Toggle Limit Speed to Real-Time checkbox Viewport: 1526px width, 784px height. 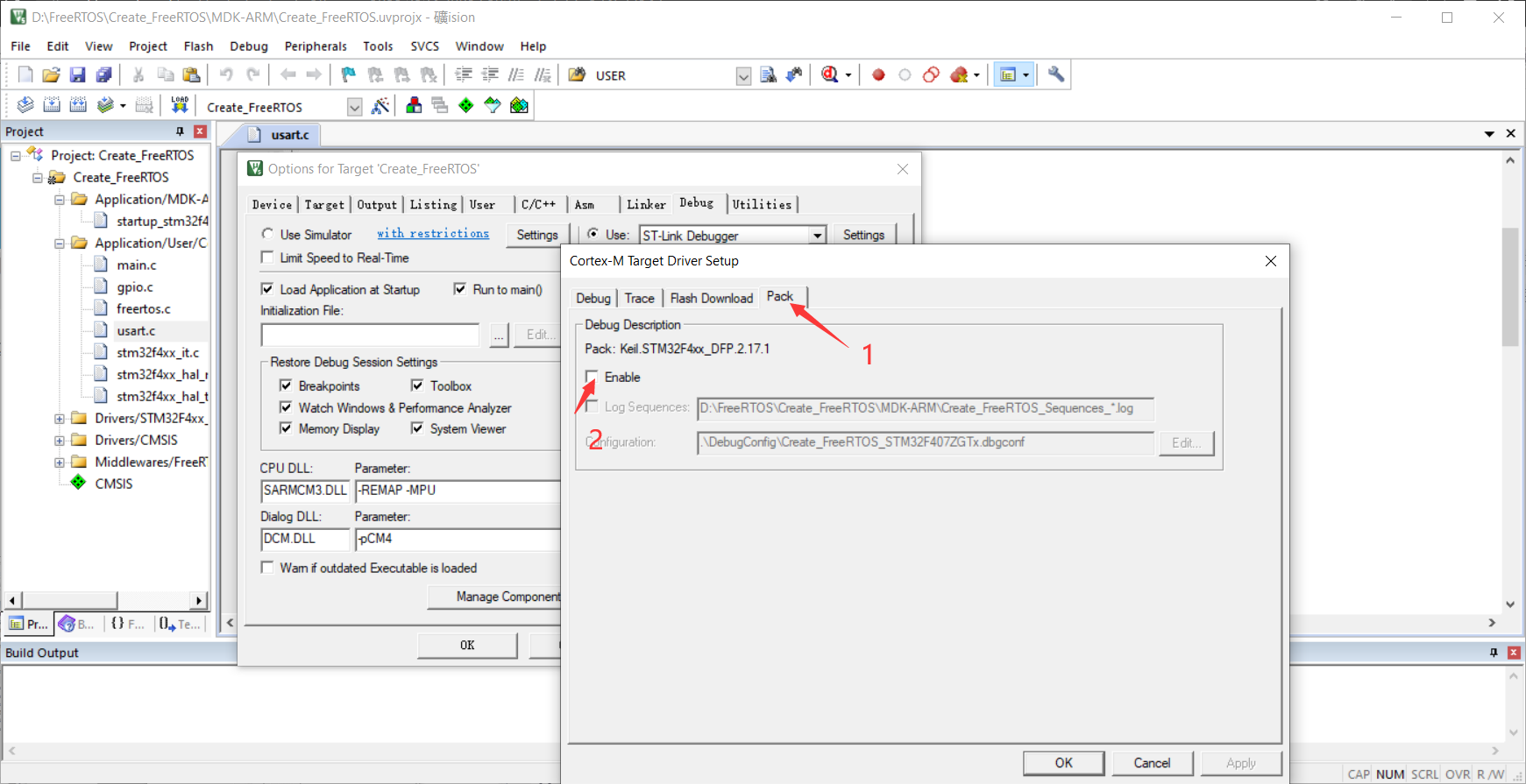[267, 258]
